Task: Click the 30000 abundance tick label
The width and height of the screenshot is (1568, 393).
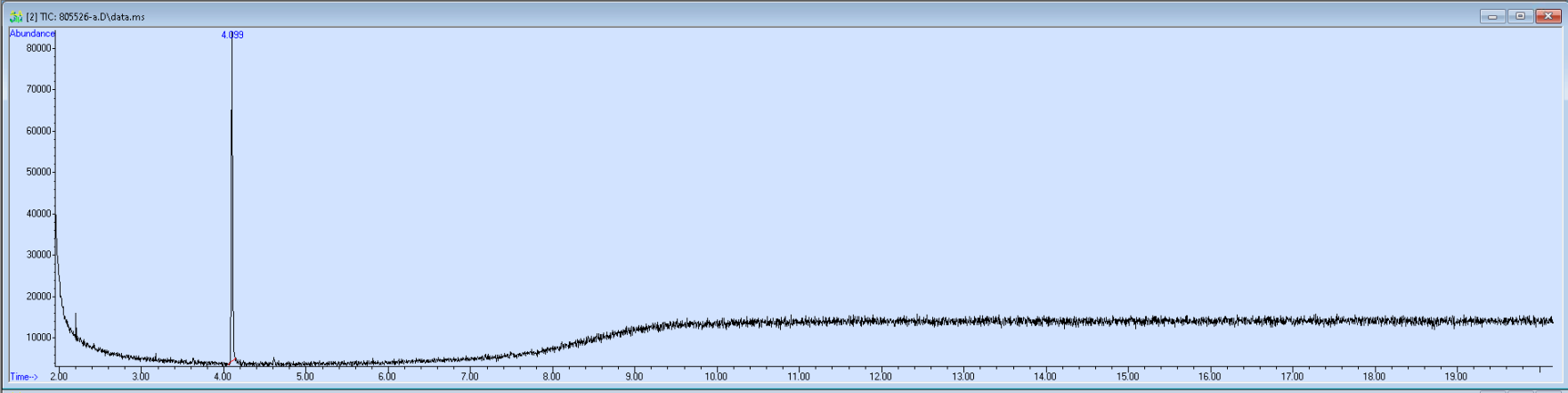Action: pyautogui.click(x=39, y=255)
